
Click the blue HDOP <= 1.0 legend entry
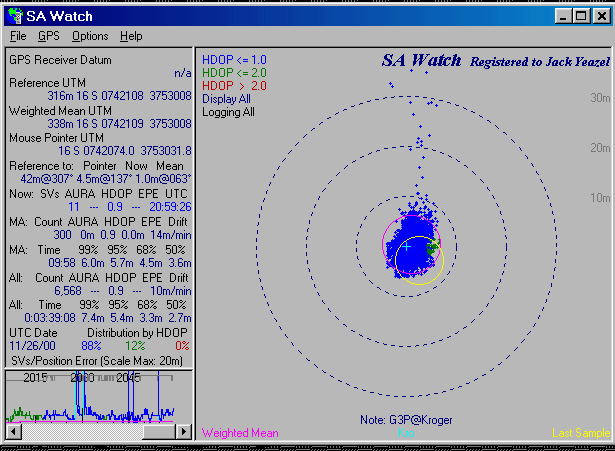[x=234, y=60]
